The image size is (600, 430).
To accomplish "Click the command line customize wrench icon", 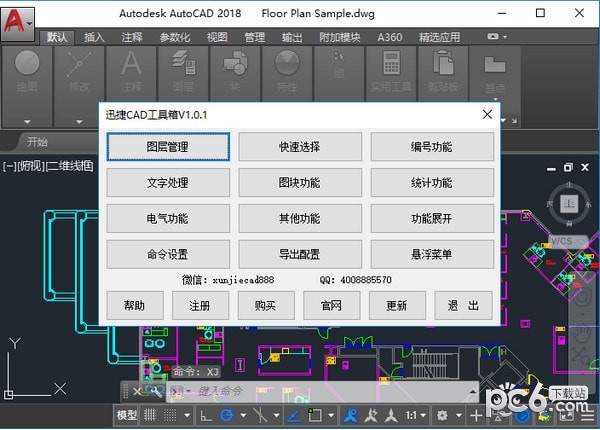I will tap(156, 390).
